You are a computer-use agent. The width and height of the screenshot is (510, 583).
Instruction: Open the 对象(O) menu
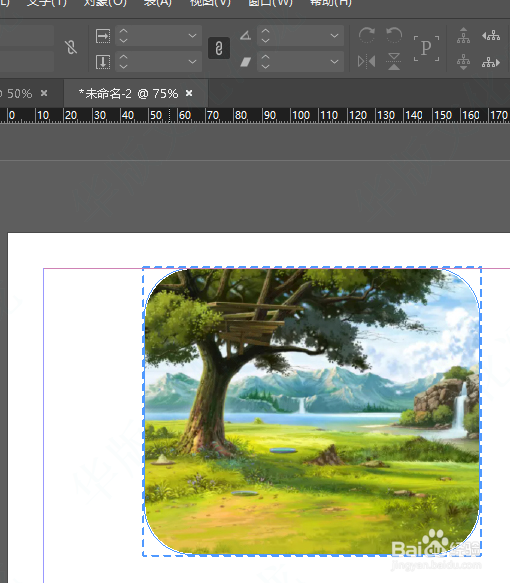point(105,3)
